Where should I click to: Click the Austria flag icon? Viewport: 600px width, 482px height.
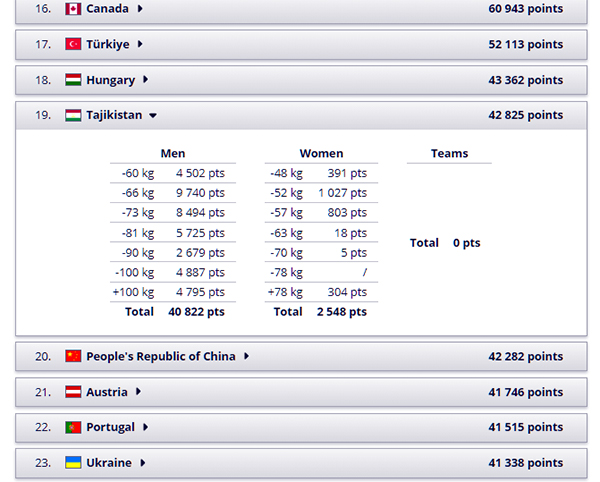click(73, 392)
